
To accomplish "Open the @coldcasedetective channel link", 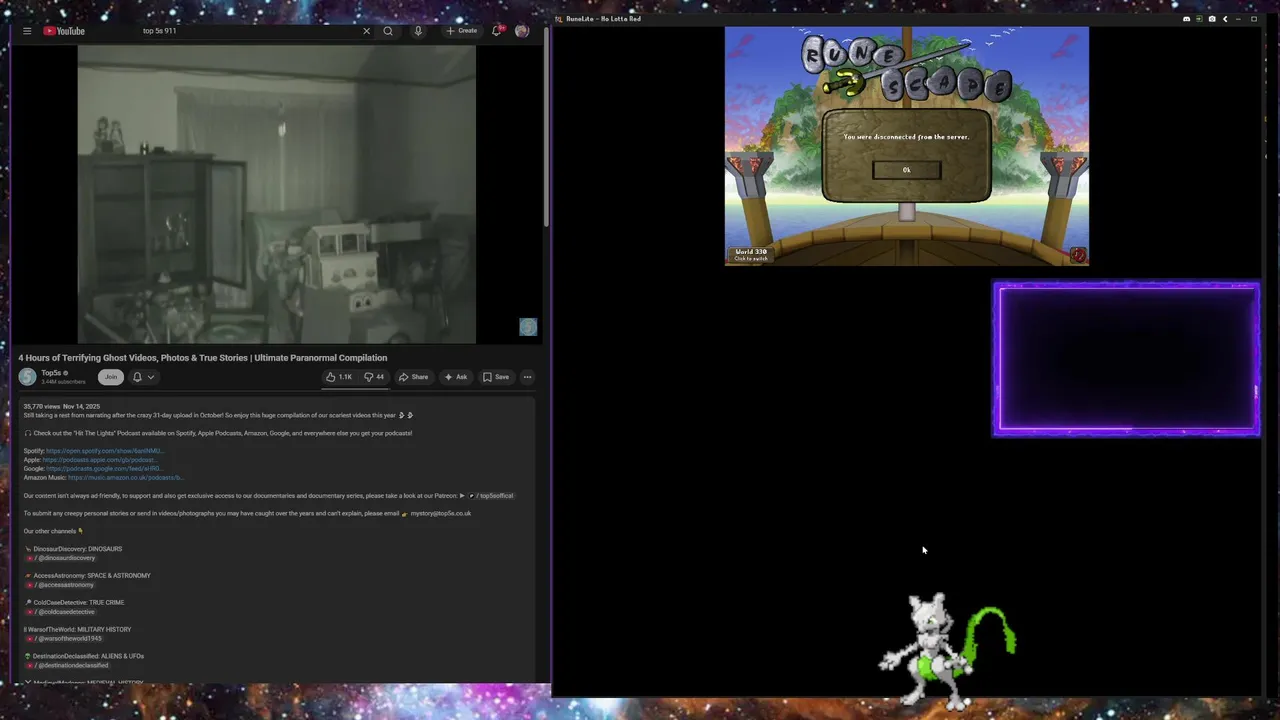I will (61, 612).
